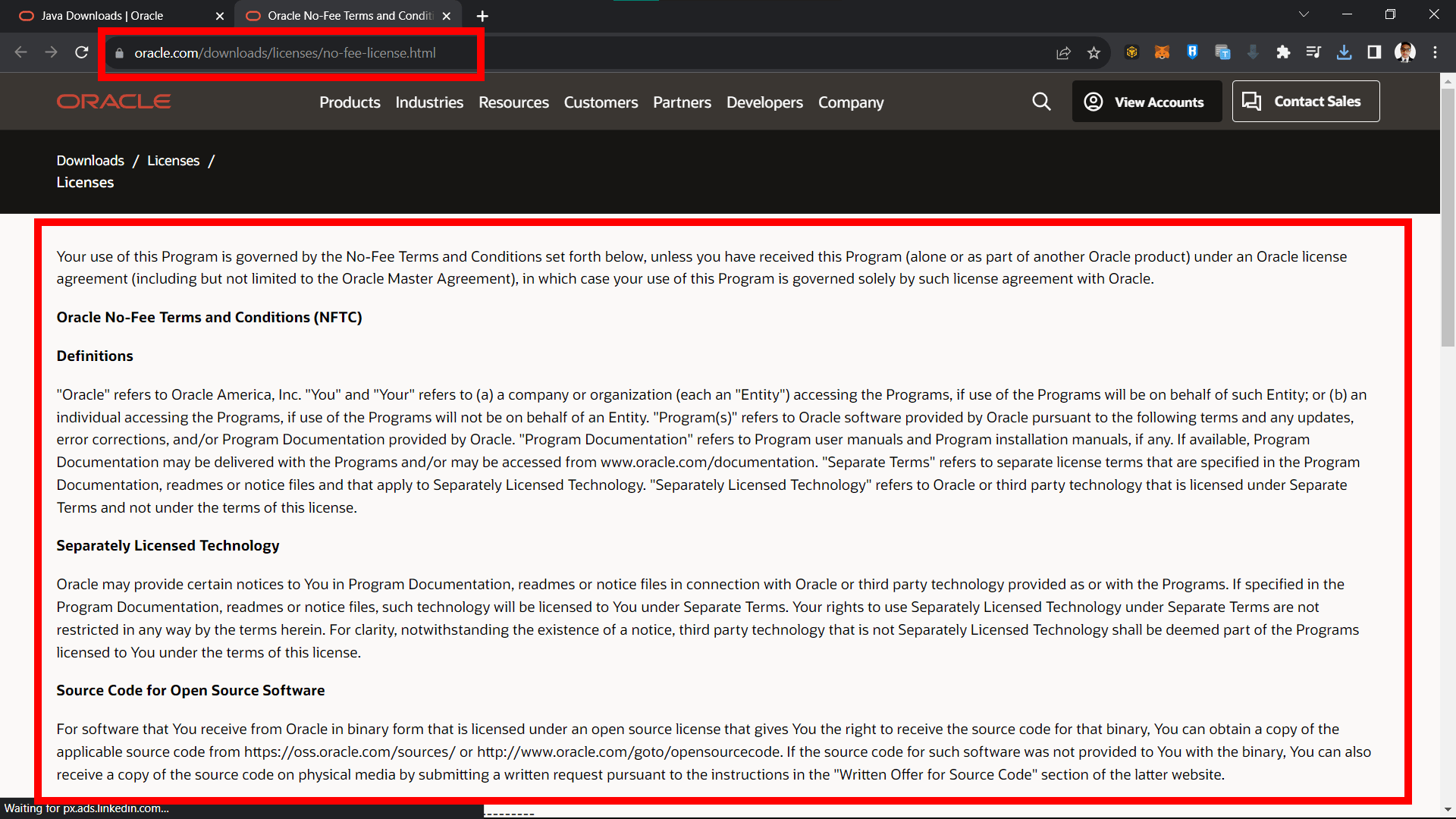The width and height of the screenshot is (1456, 819).
Task: Click the 'Contact Sales' button
Action: click(1306, 101)
